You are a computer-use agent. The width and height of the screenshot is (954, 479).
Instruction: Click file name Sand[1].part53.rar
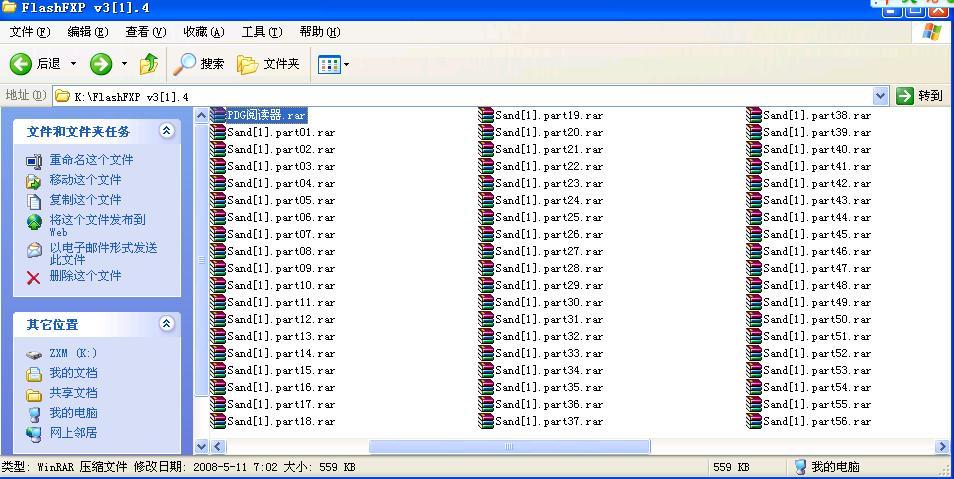[x=818, y=371]
